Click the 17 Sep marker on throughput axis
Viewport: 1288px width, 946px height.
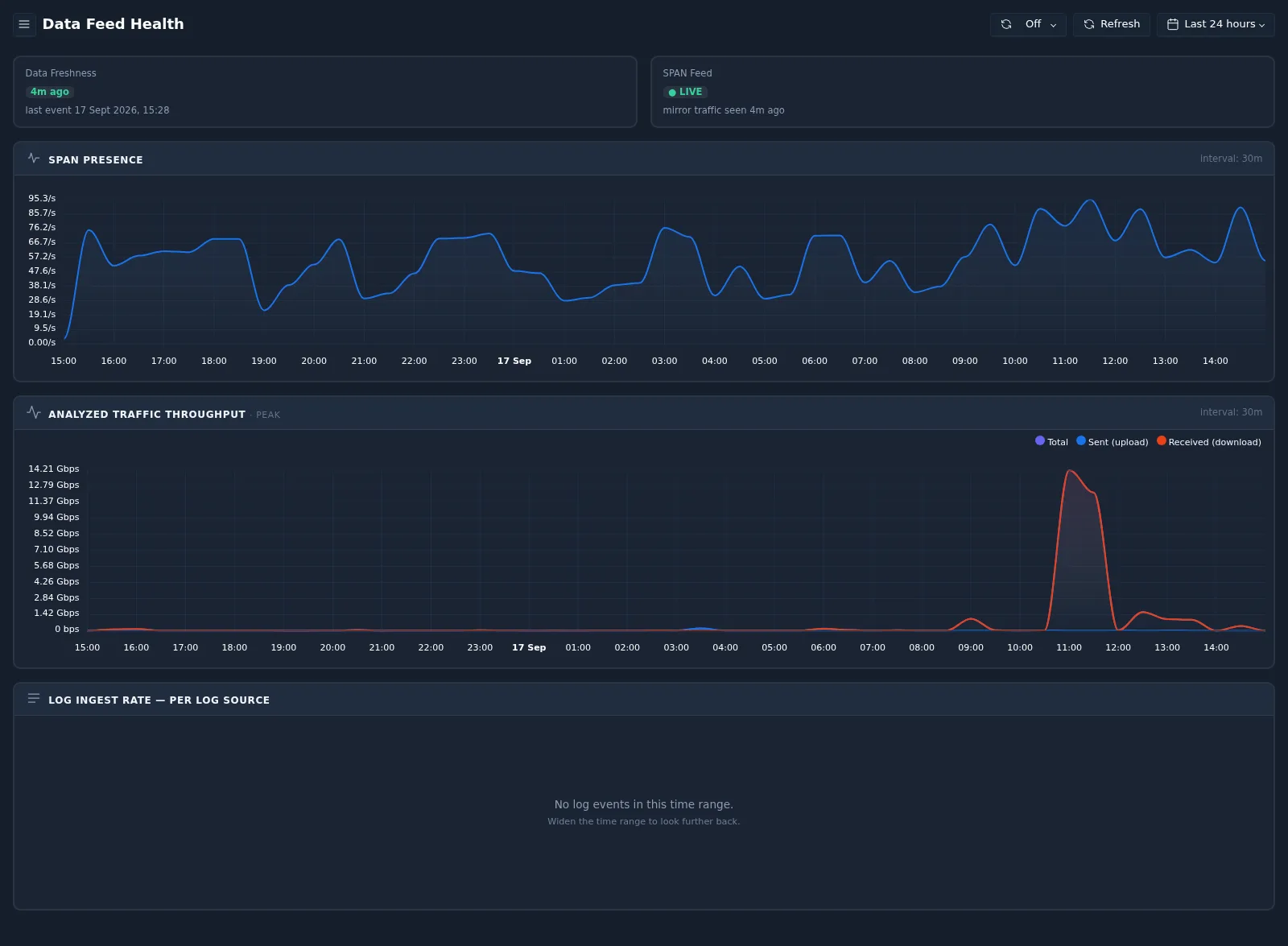point(529,647)
